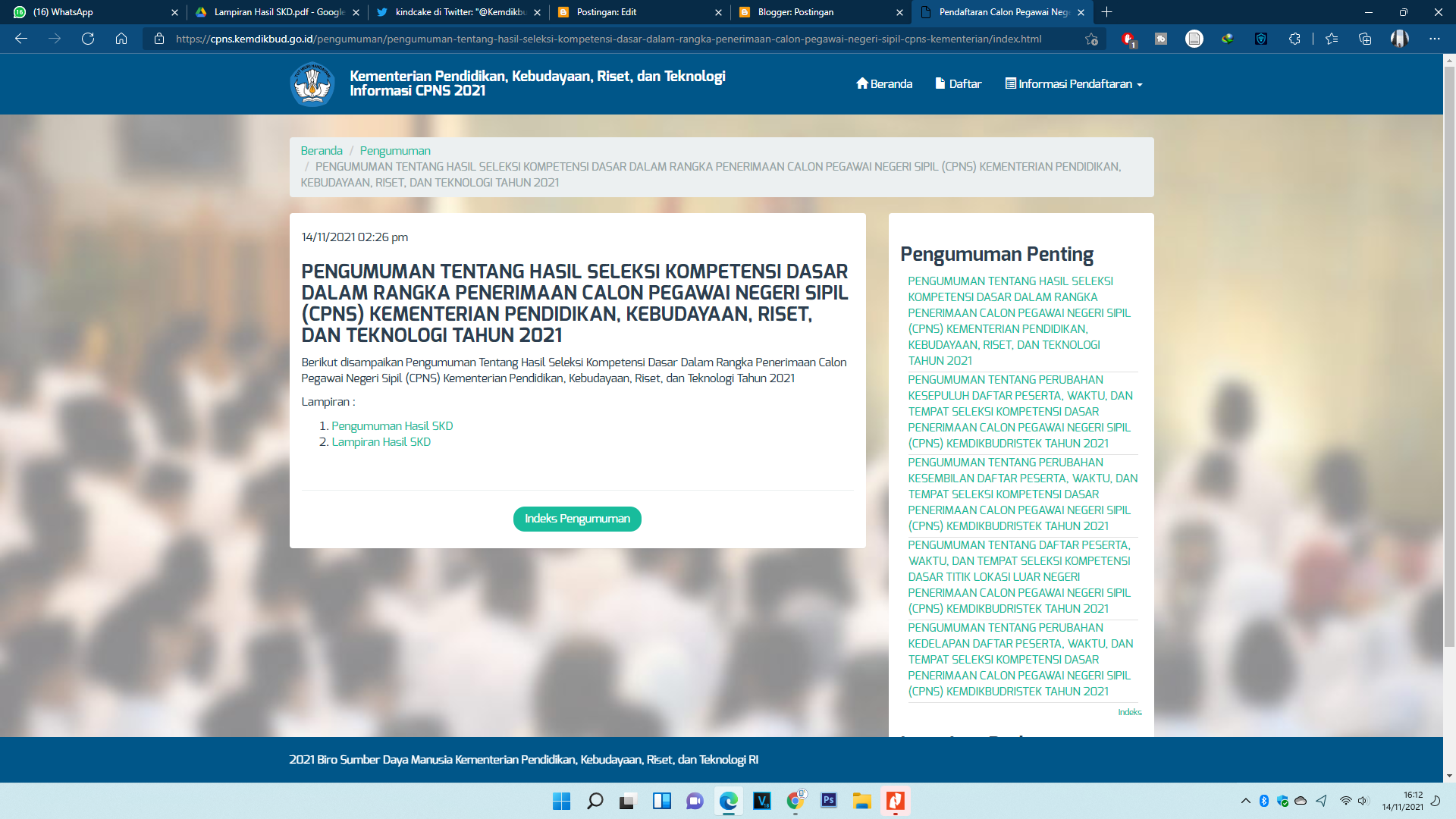
Task: Open browser Settings and more menu
Action: (x=1434, y=39)
